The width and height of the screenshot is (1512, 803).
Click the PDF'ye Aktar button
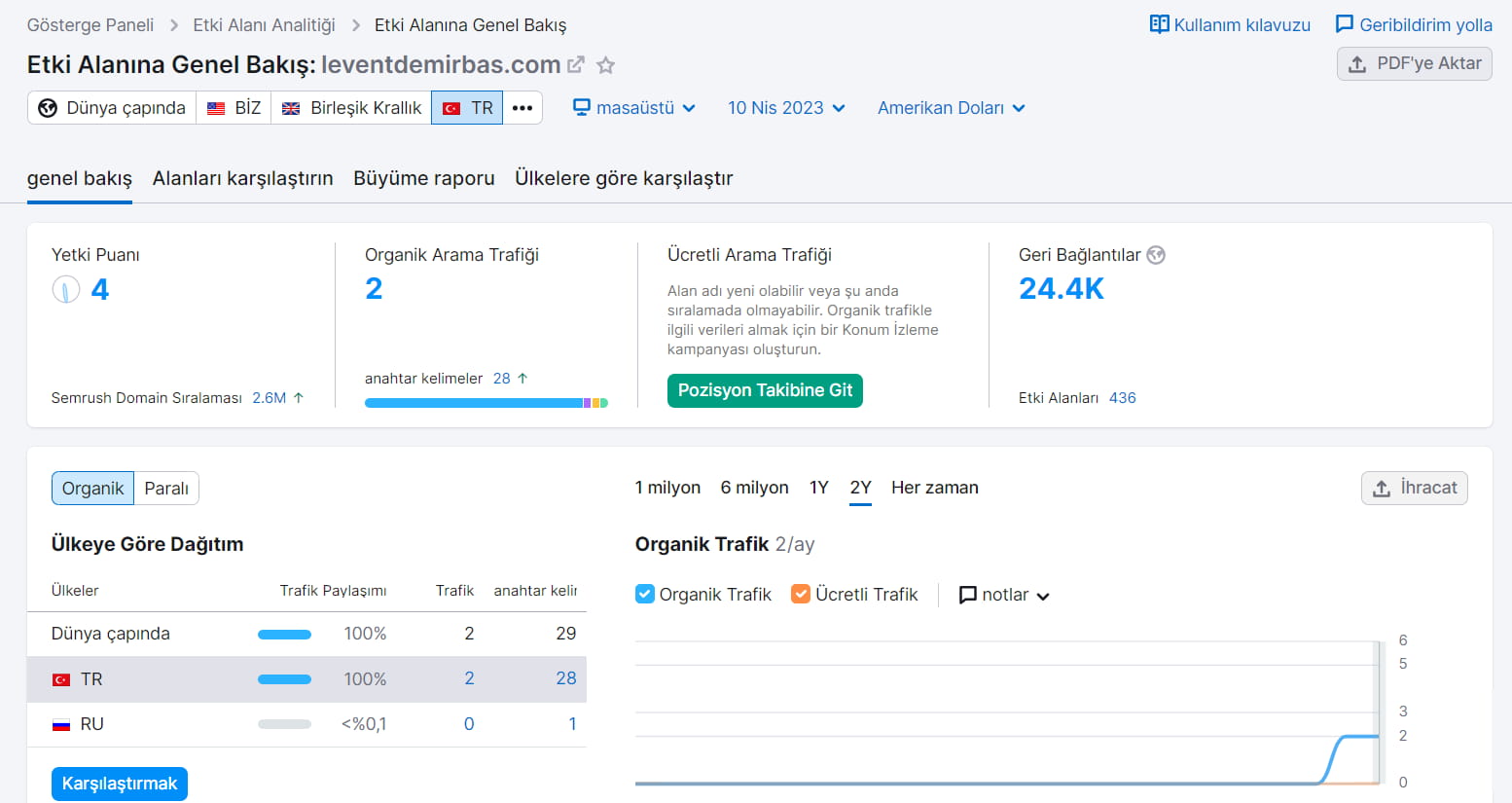[x=1415, y=64]
